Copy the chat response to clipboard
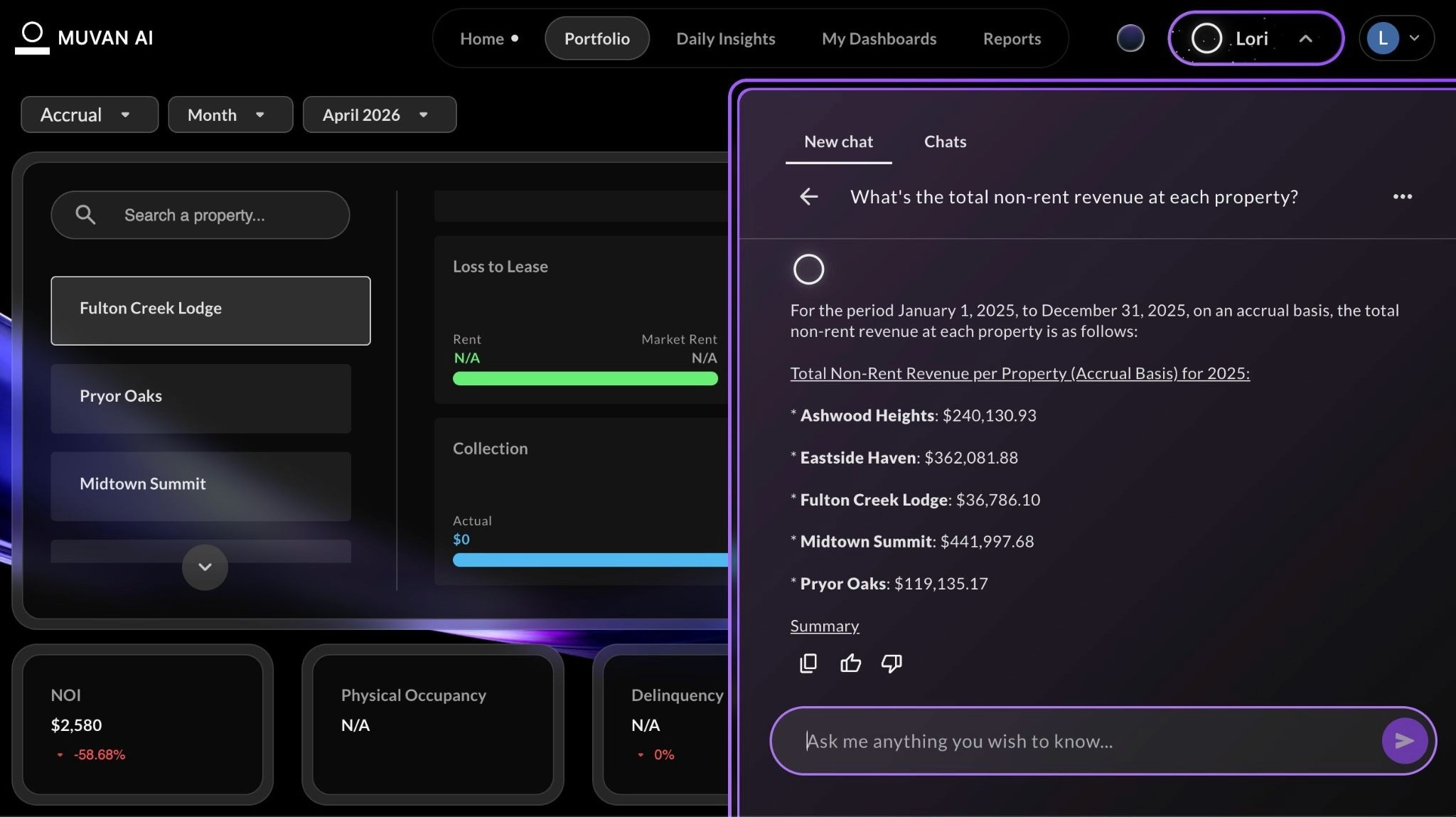 808,663
